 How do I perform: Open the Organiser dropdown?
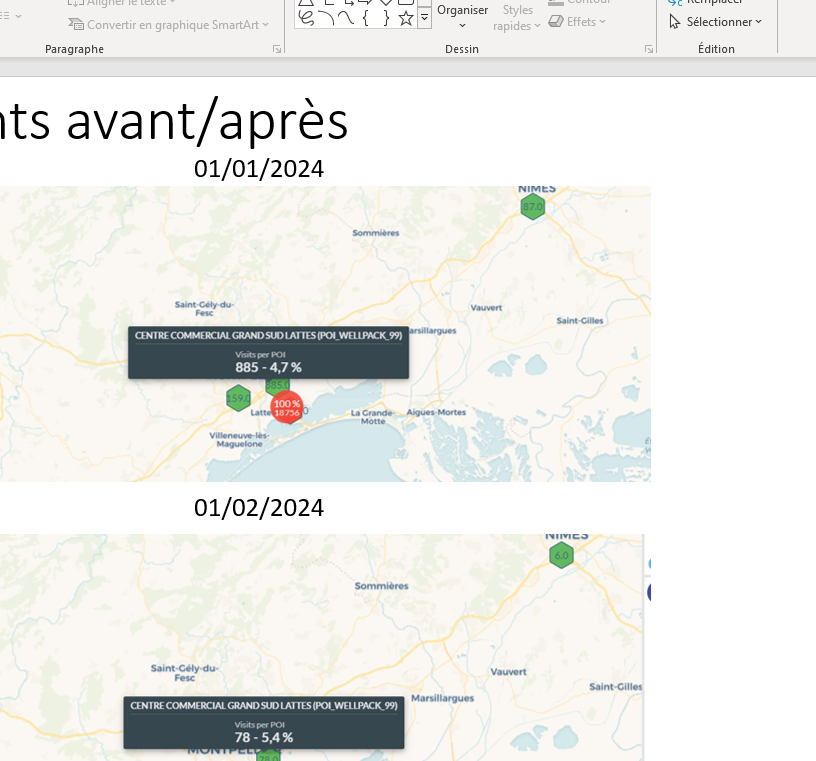pos(462,17)
